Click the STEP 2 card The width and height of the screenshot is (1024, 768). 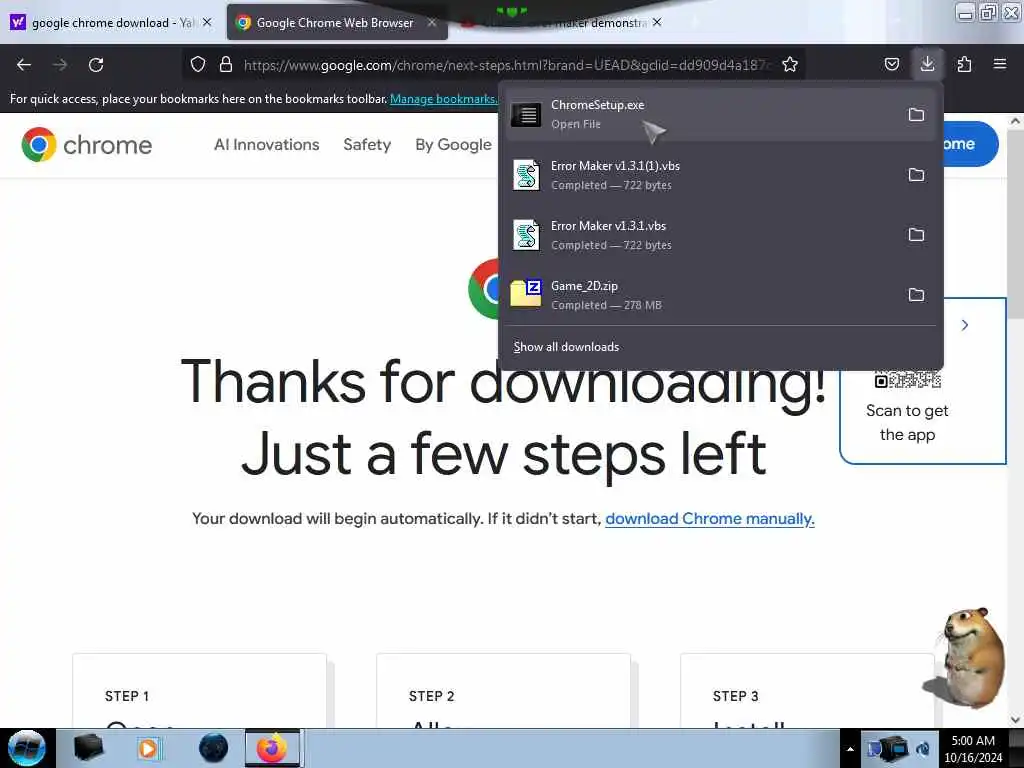click(x=504, y=691)
